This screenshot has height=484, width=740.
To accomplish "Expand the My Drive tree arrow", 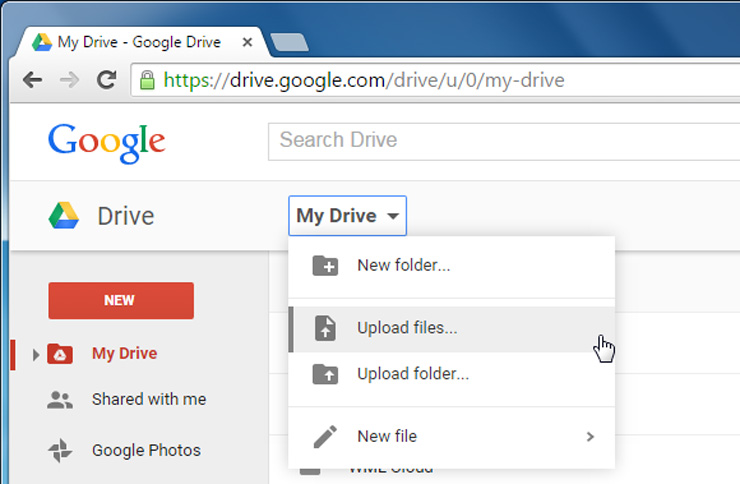I will pyautogui.click(x=35, y=354).
